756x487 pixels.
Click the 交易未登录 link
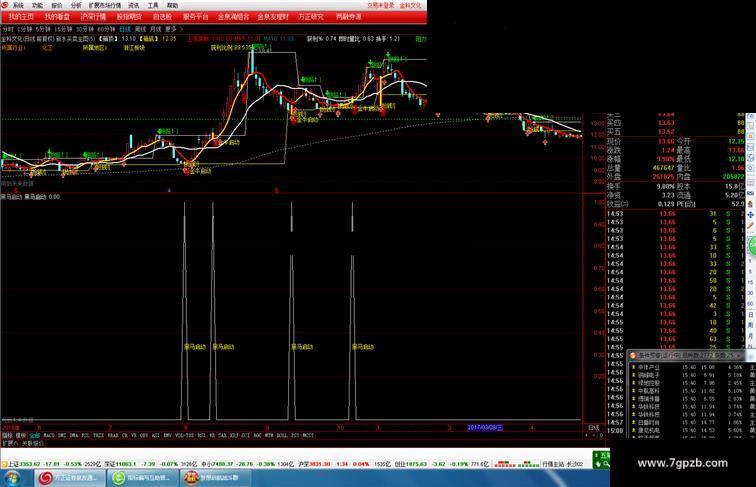[381, 5]
